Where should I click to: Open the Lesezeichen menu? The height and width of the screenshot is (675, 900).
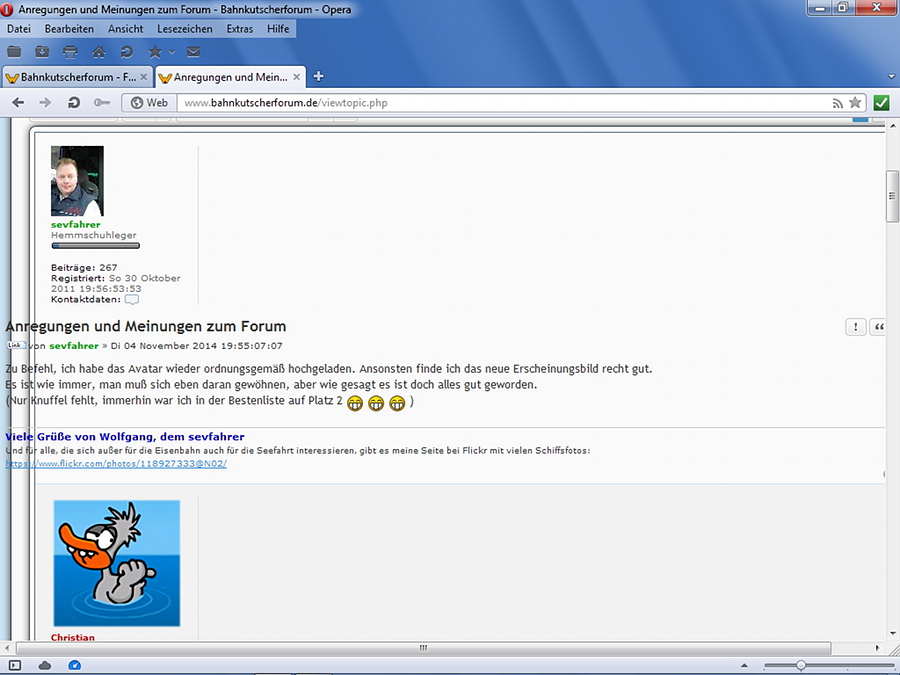184,29
